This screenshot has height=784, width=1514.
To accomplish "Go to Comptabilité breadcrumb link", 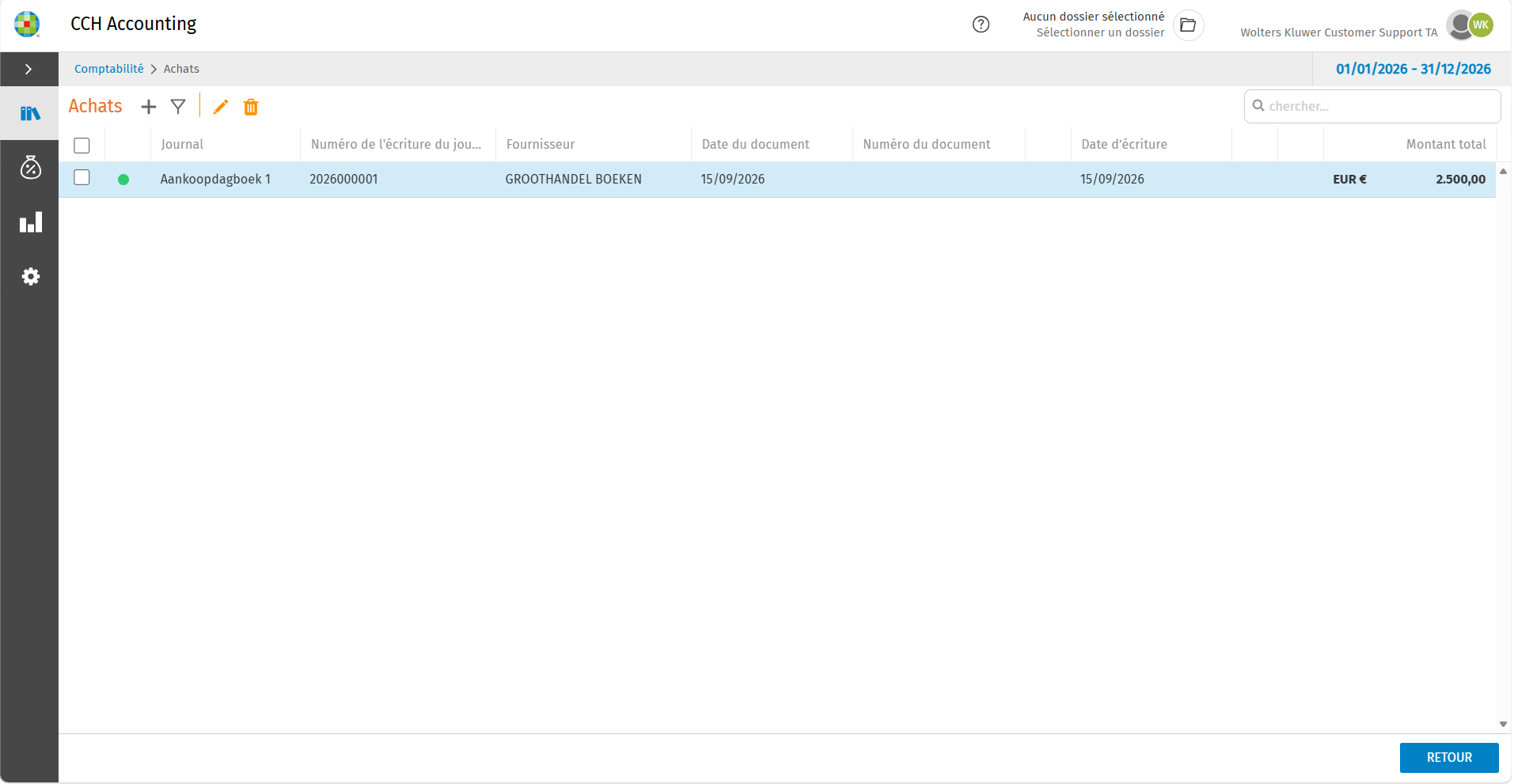I will click(109, 69).
